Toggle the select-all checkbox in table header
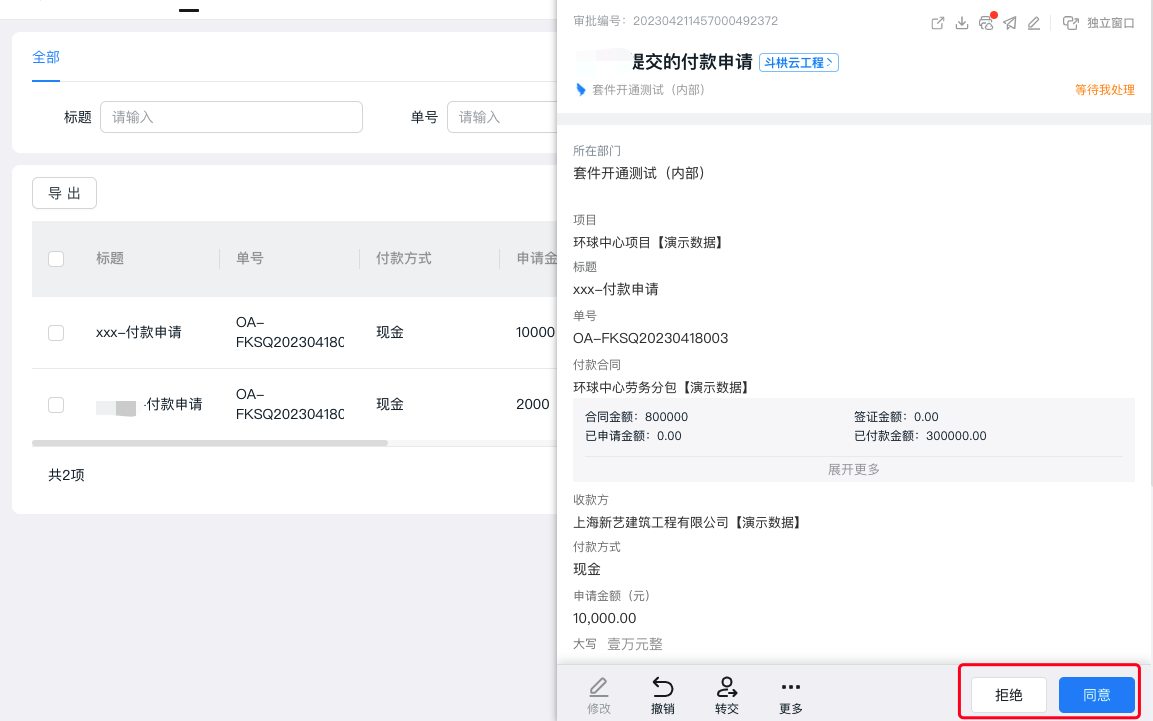Viewport: 1153px width, 721px height. (x=56, y=259)
